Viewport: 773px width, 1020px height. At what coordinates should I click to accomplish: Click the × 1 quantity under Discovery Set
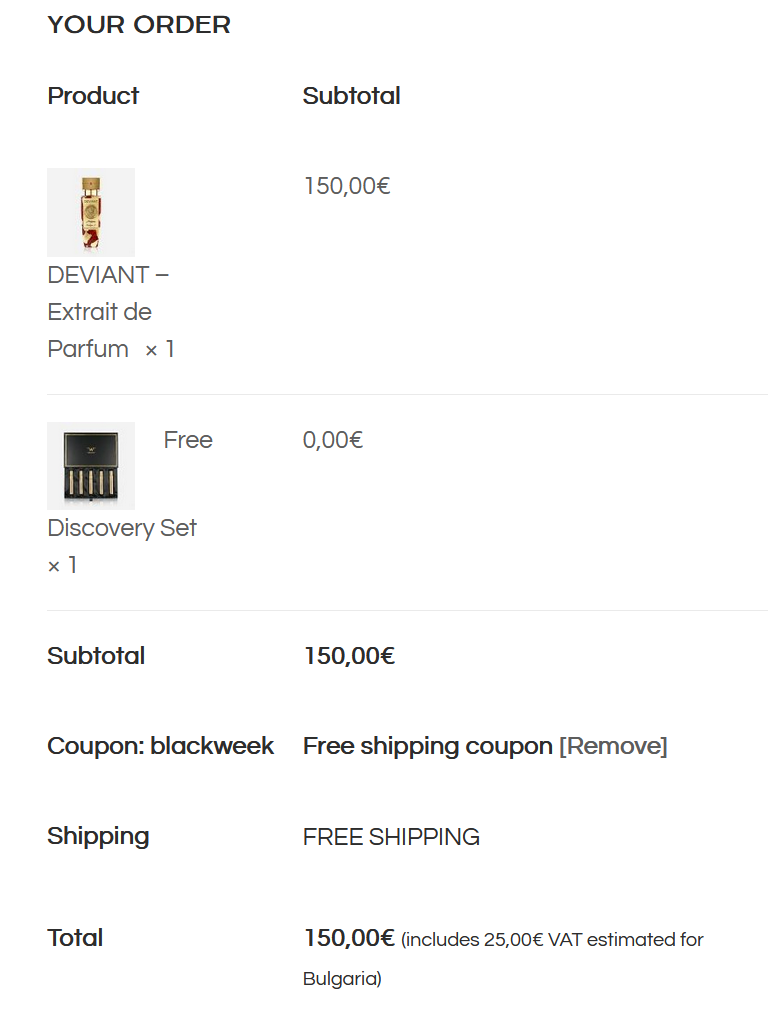(62, 566)
